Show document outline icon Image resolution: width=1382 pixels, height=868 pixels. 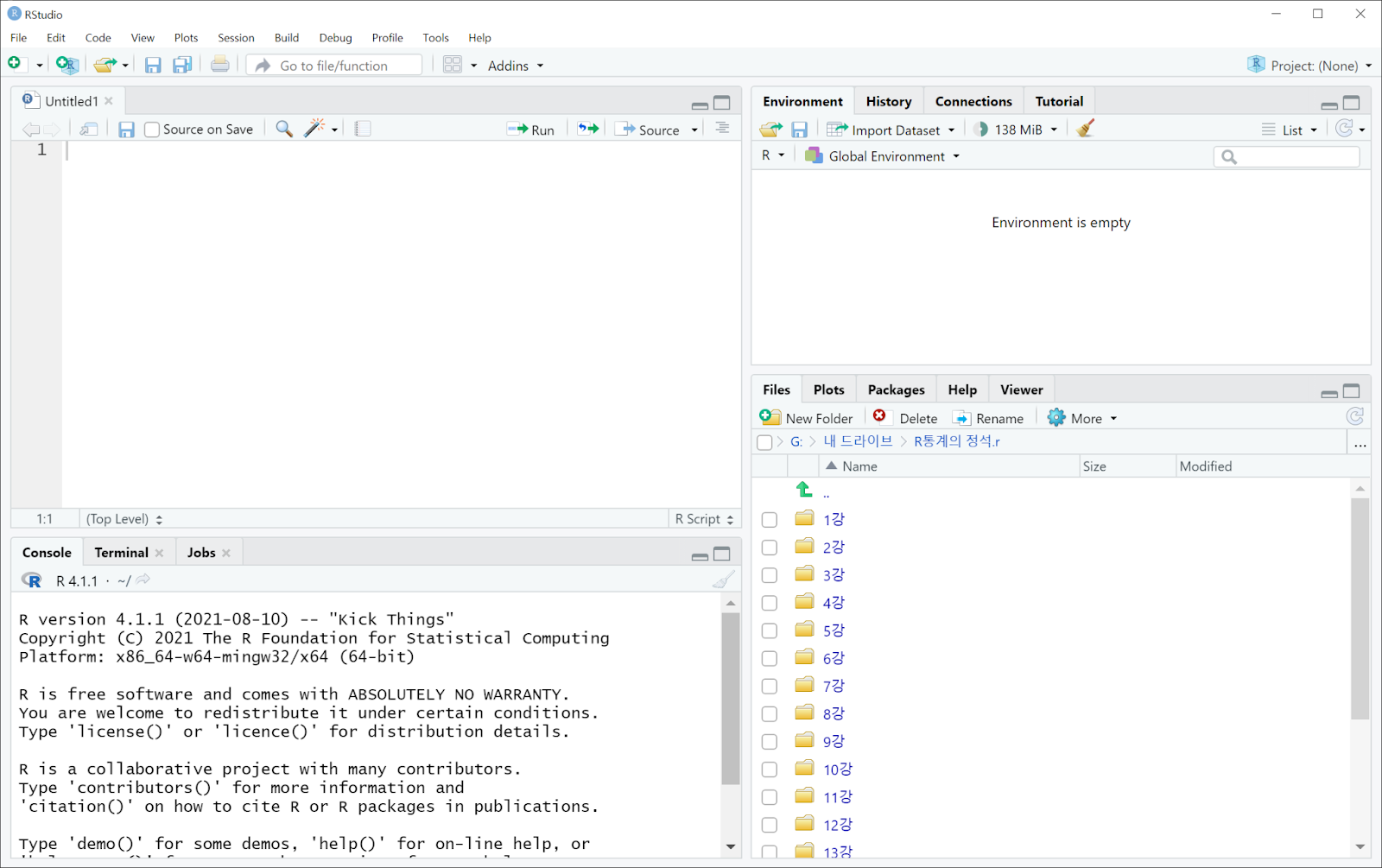(722, 129)
